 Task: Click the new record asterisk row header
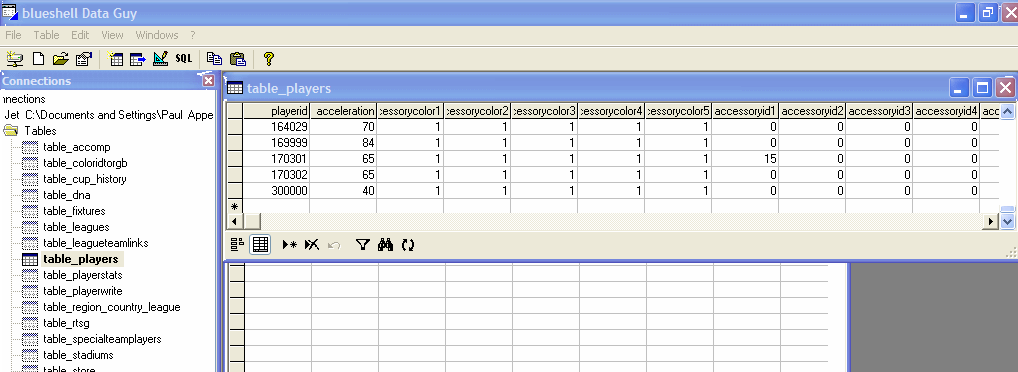(234, 206)
